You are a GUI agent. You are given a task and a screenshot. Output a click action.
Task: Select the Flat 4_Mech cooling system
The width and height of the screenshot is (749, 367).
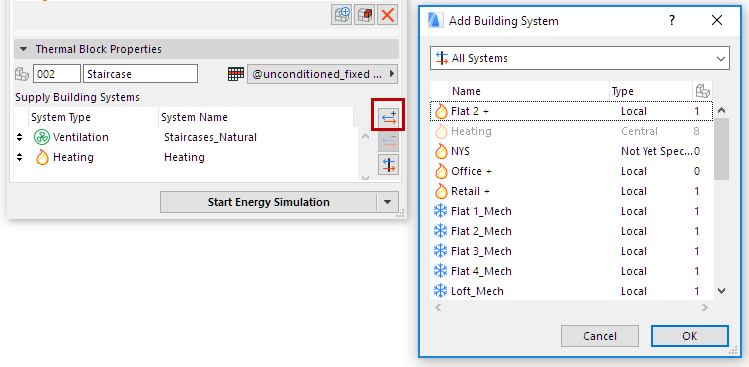pos(571,271)
